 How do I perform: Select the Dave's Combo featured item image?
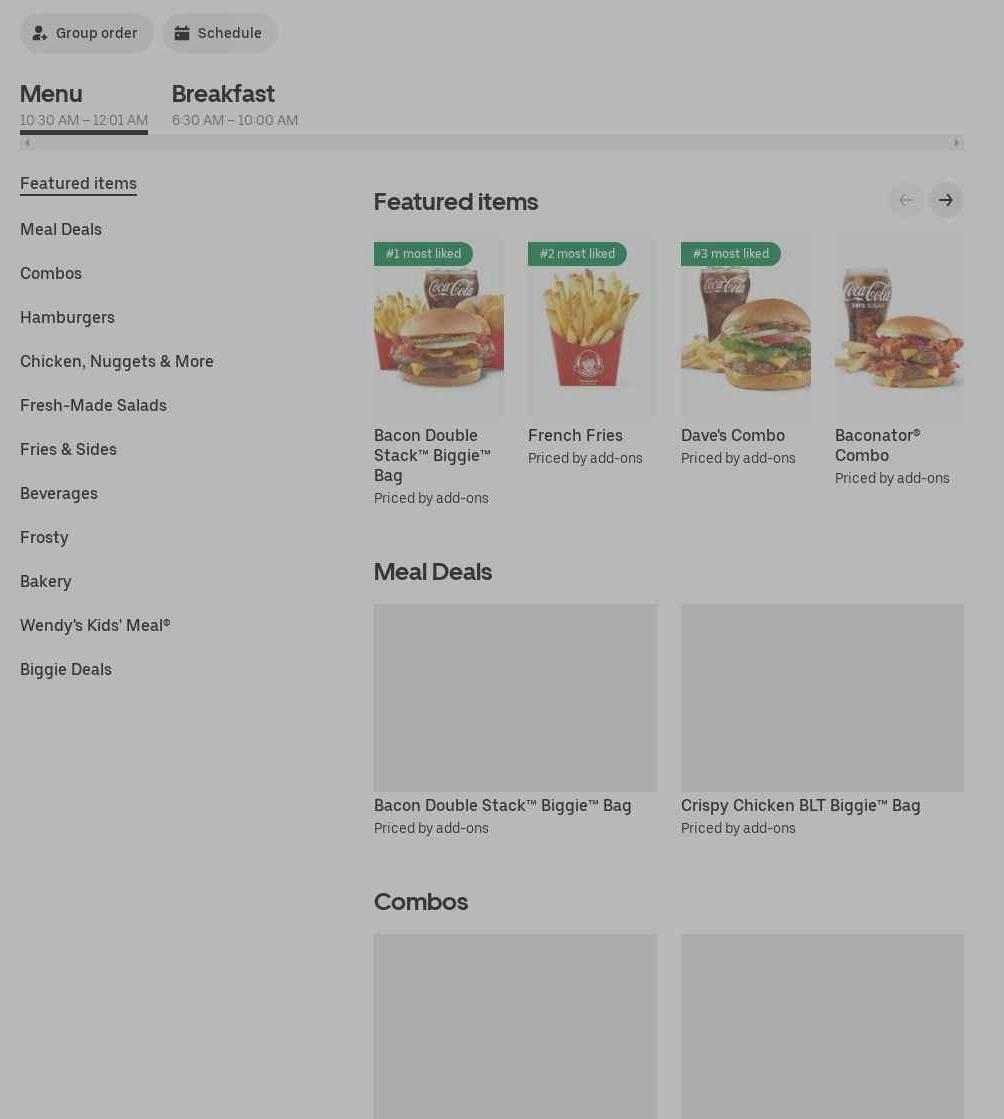746,325
